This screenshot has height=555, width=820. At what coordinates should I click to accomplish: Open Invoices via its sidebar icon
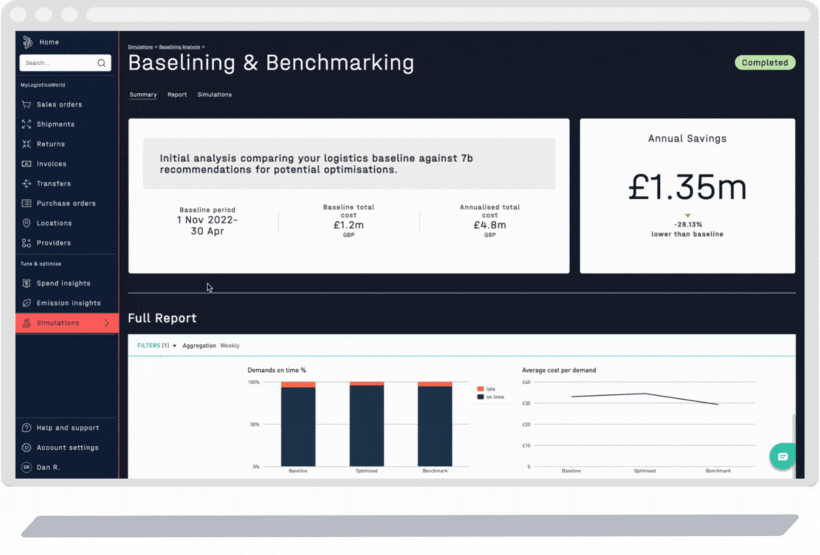pos(26,164)
